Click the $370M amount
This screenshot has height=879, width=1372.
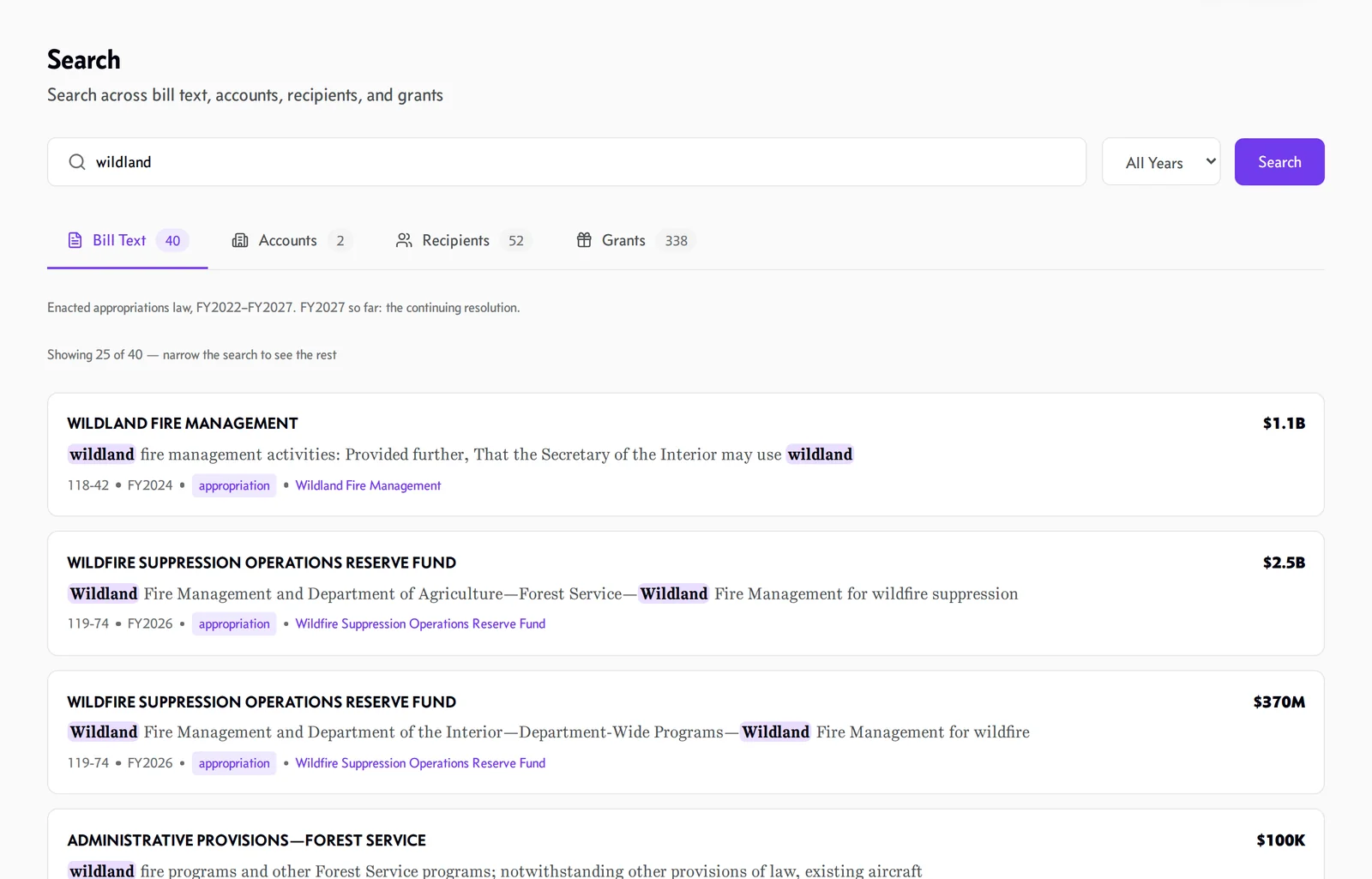[x=1279, y=701]
